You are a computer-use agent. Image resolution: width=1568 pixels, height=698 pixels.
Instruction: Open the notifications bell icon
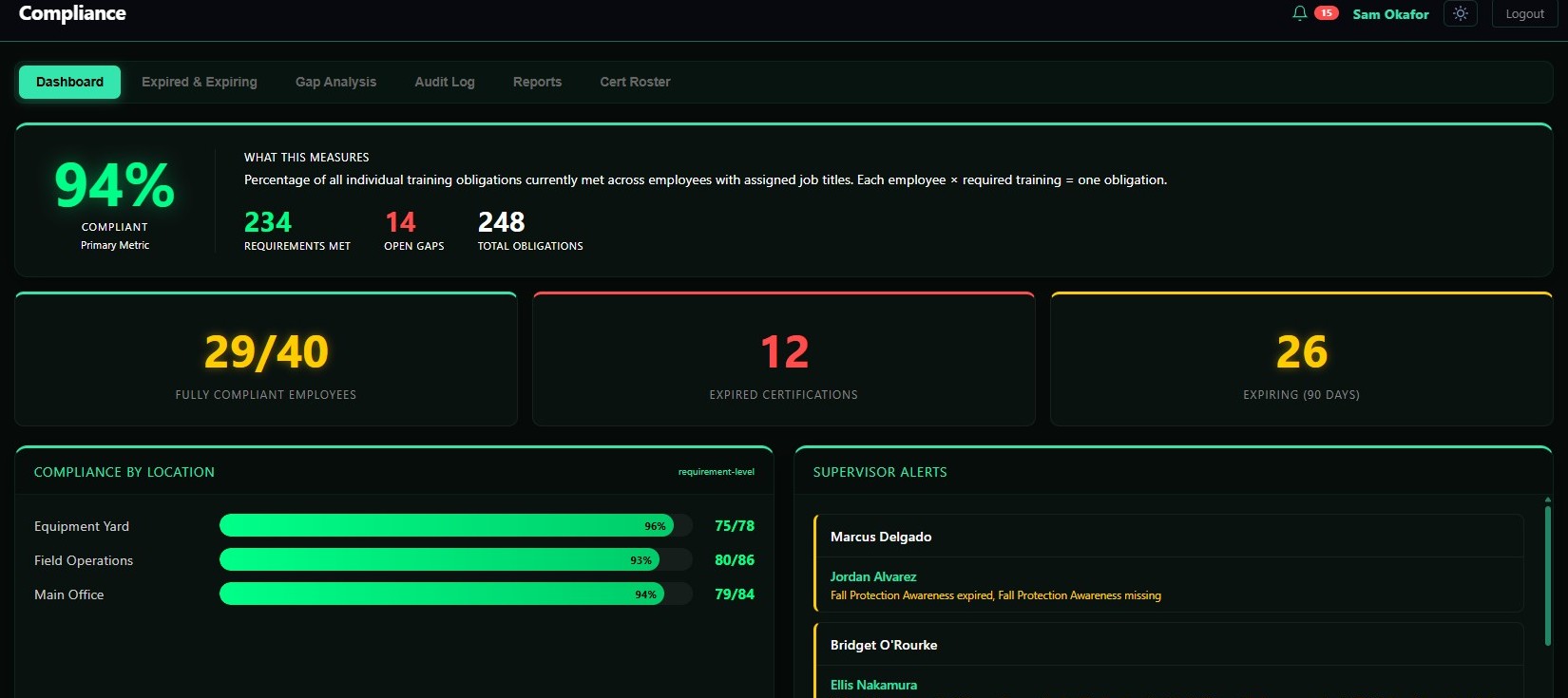pos(1299,13)
